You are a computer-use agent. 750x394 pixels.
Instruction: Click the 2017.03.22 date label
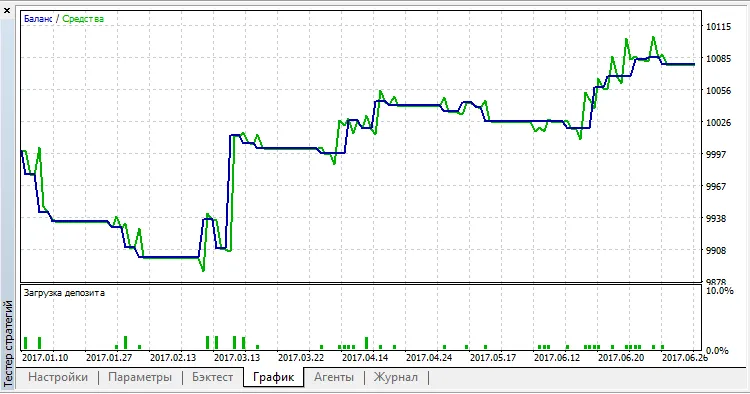pyautogui.click(x=301, y=358)
